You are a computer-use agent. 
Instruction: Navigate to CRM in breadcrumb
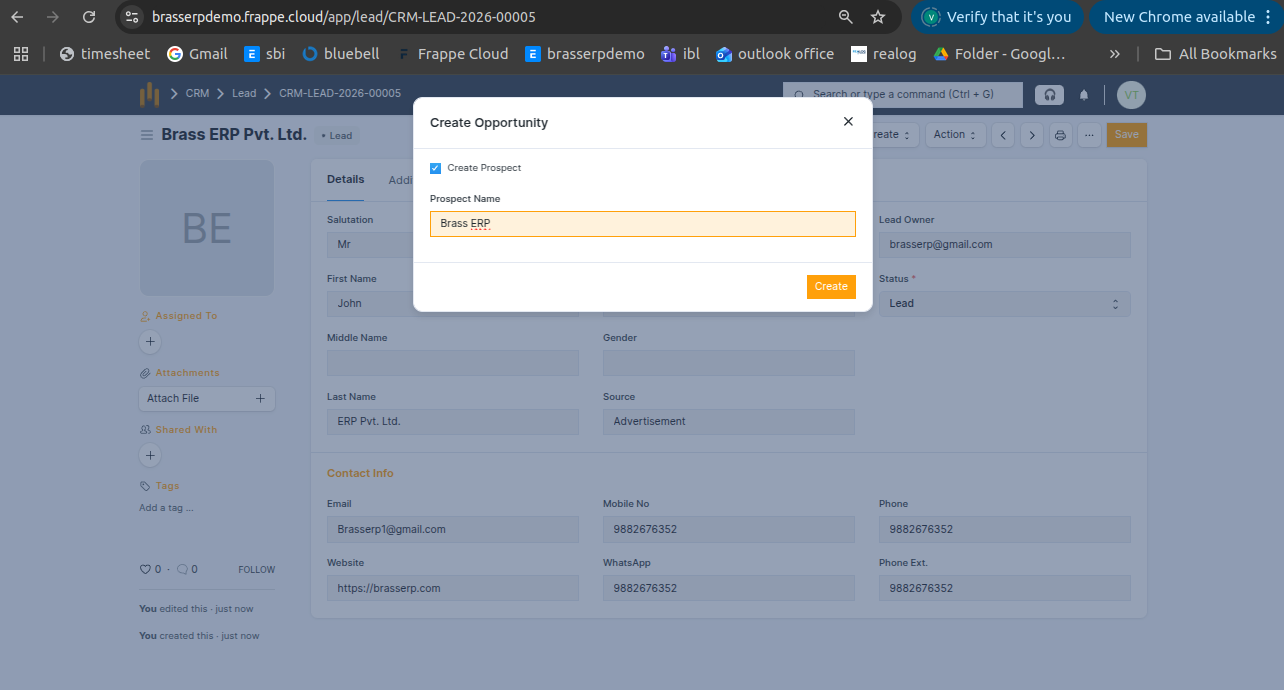[197, 93]
